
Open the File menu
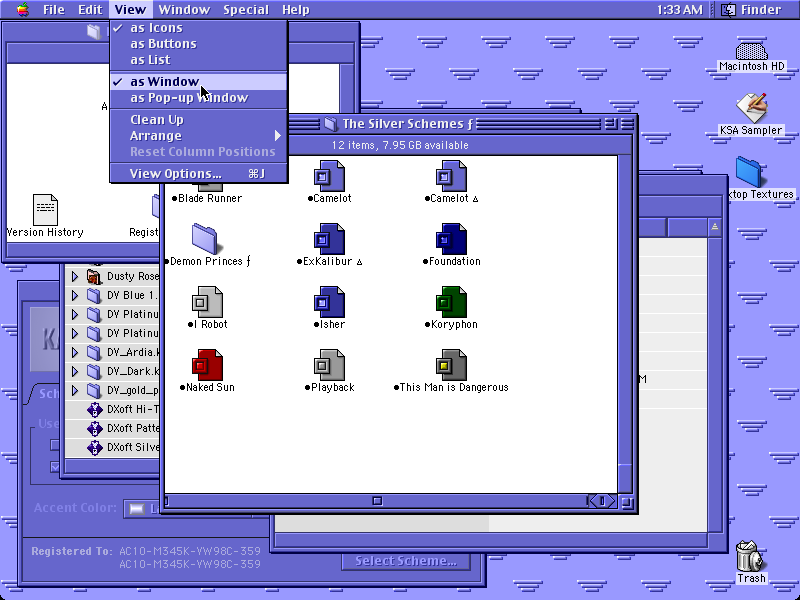tap(54, 10)
